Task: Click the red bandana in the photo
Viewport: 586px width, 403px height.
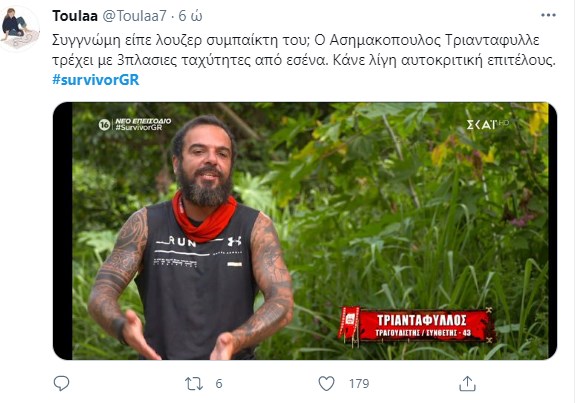Action: (204, 218)
